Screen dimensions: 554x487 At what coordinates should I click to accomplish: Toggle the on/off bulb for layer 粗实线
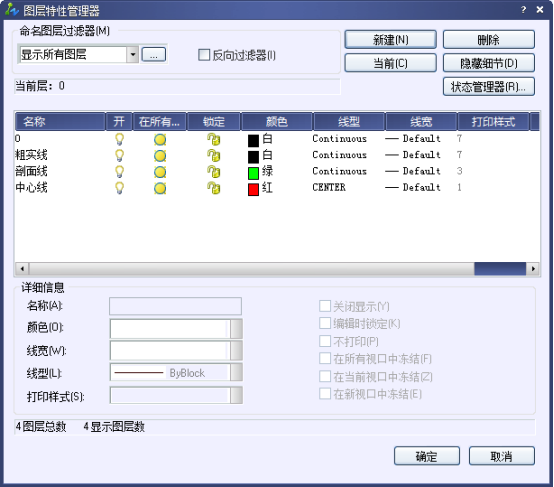pyautogui.click(x=120, y=156)
